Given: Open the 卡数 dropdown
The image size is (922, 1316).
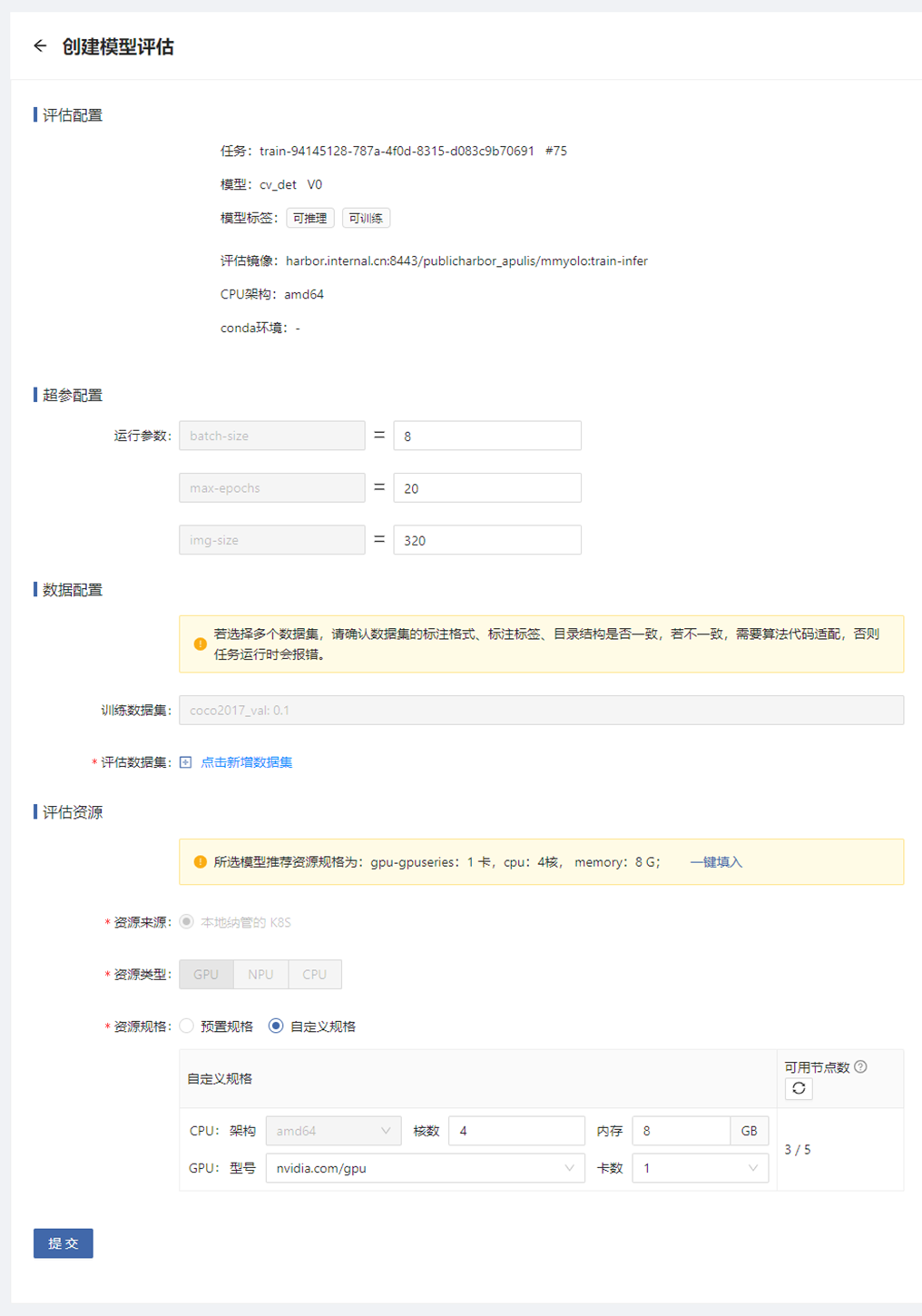Looking at the screenshot, I should pos(701,1168).
